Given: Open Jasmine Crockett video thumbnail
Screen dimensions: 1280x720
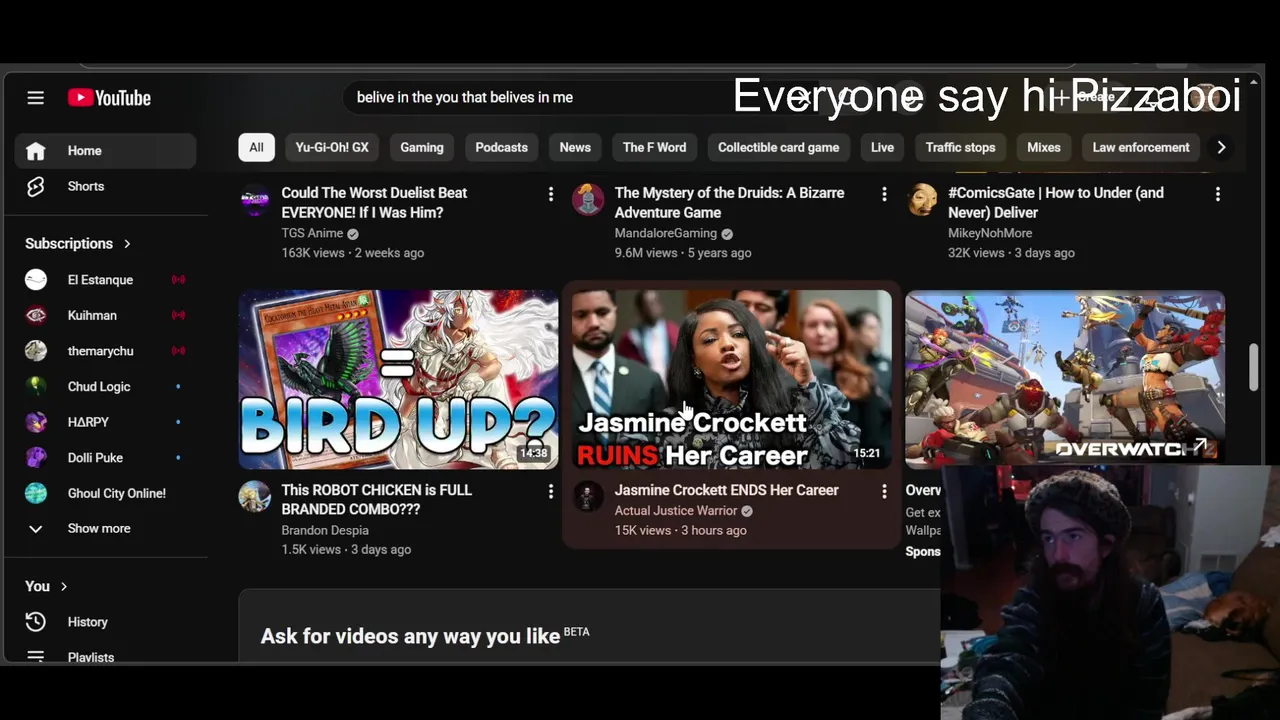Looking at the screenshot, I should pyautogui.click(x=732, y=380).
